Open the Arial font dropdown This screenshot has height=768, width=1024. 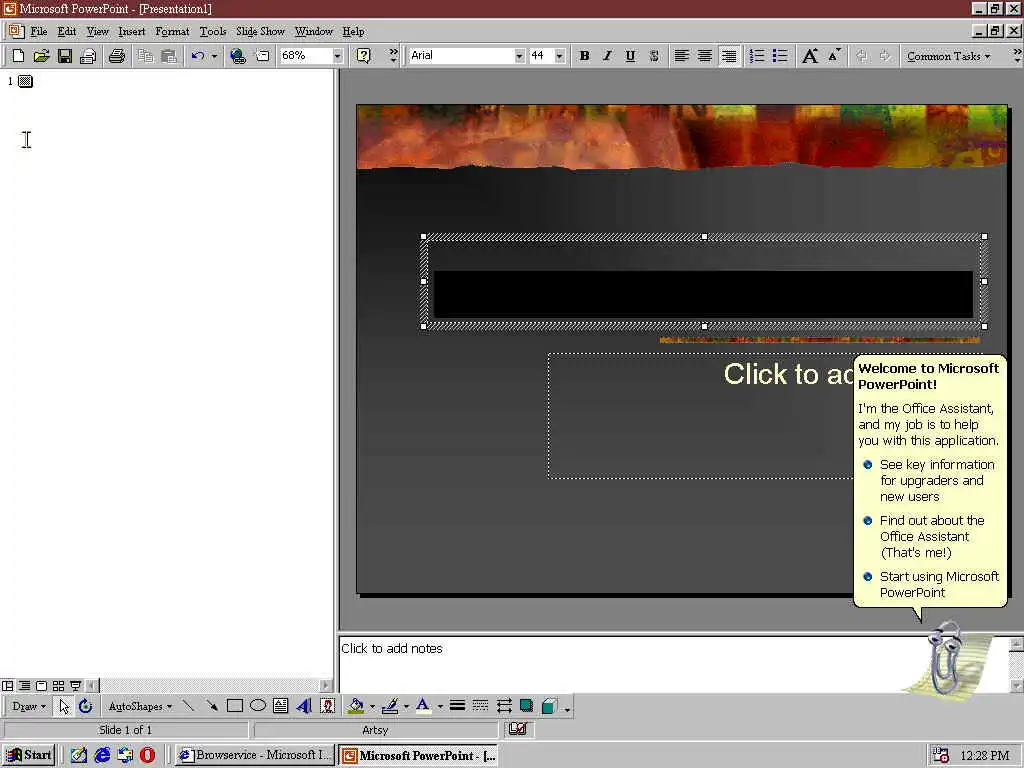point(519,56)
